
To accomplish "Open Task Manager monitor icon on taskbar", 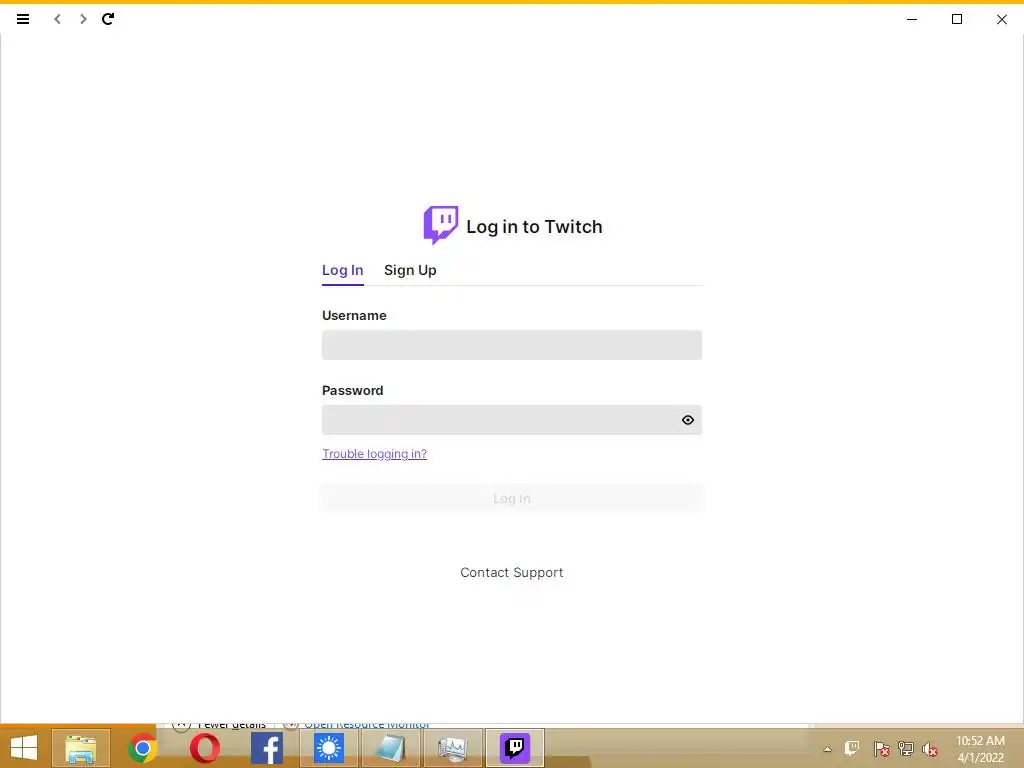I will coord(453,748).
